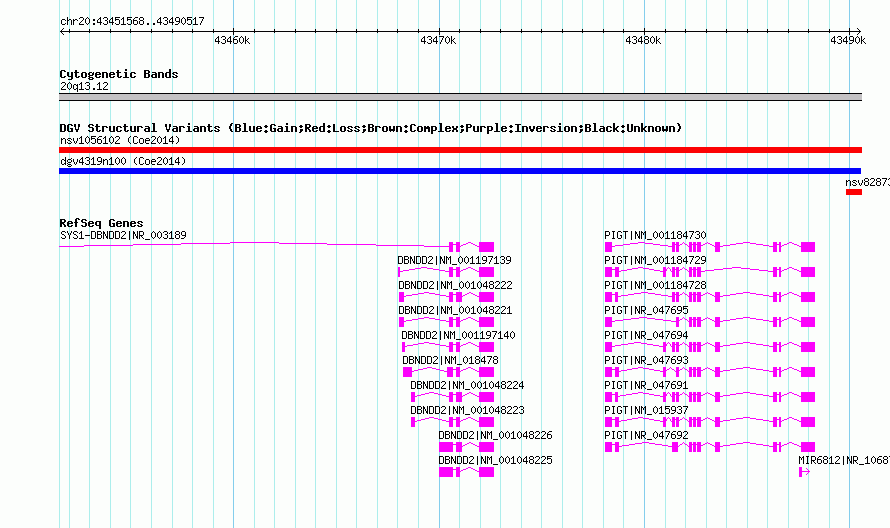Select the DBNDD2 NM_018478 first exon block
Viewport: 890px width, 528px height.
pos(407,372)
